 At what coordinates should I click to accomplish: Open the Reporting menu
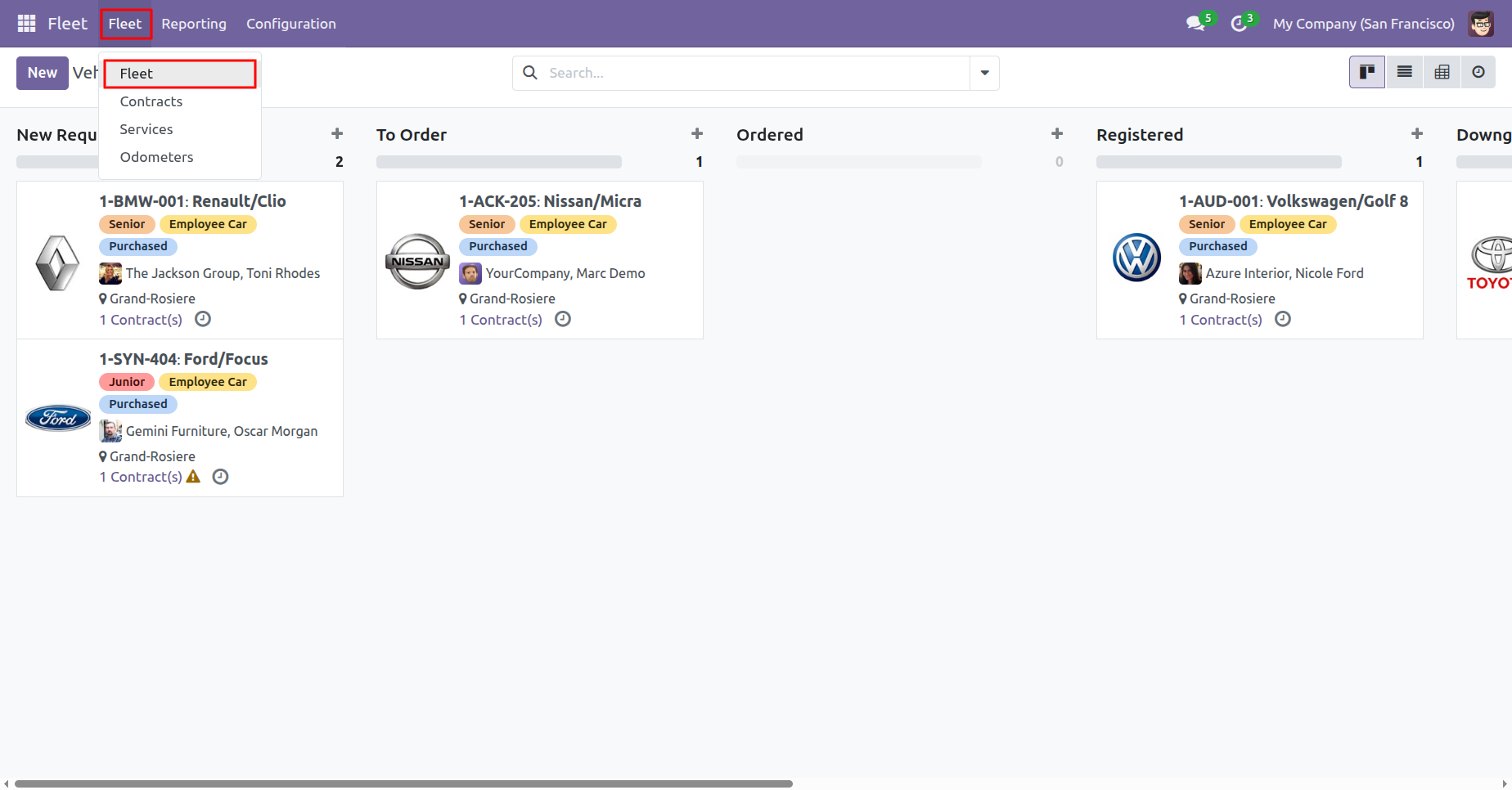pyautogui.click(x=194, y=24)
